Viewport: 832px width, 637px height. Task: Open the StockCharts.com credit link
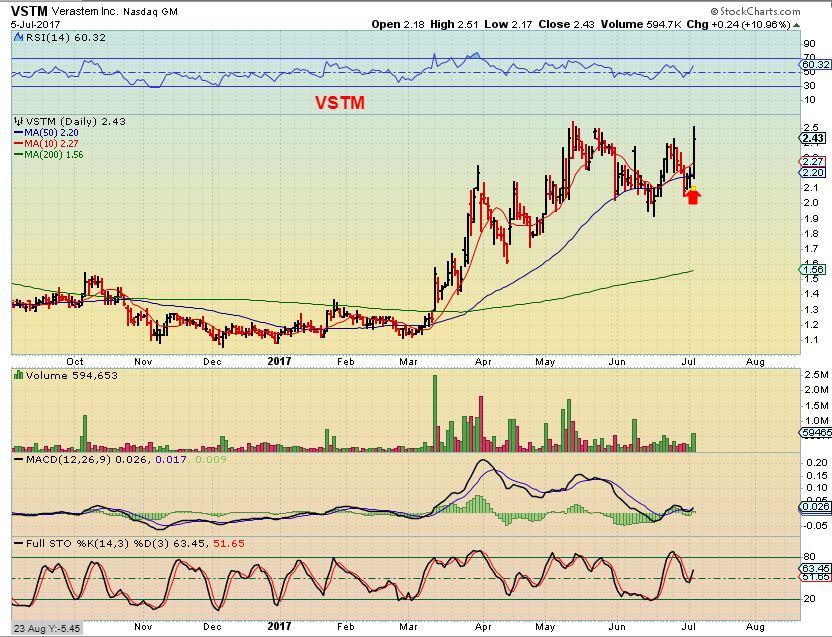point(755,11)
